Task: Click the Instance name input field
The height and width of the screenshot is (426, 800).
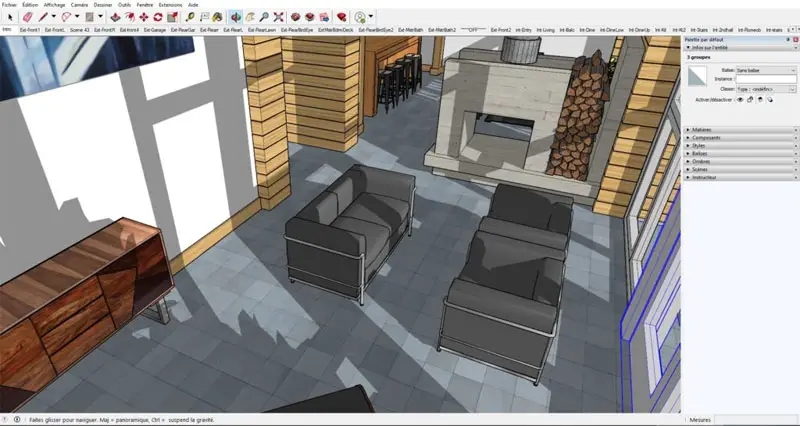Action: (766, 79)
